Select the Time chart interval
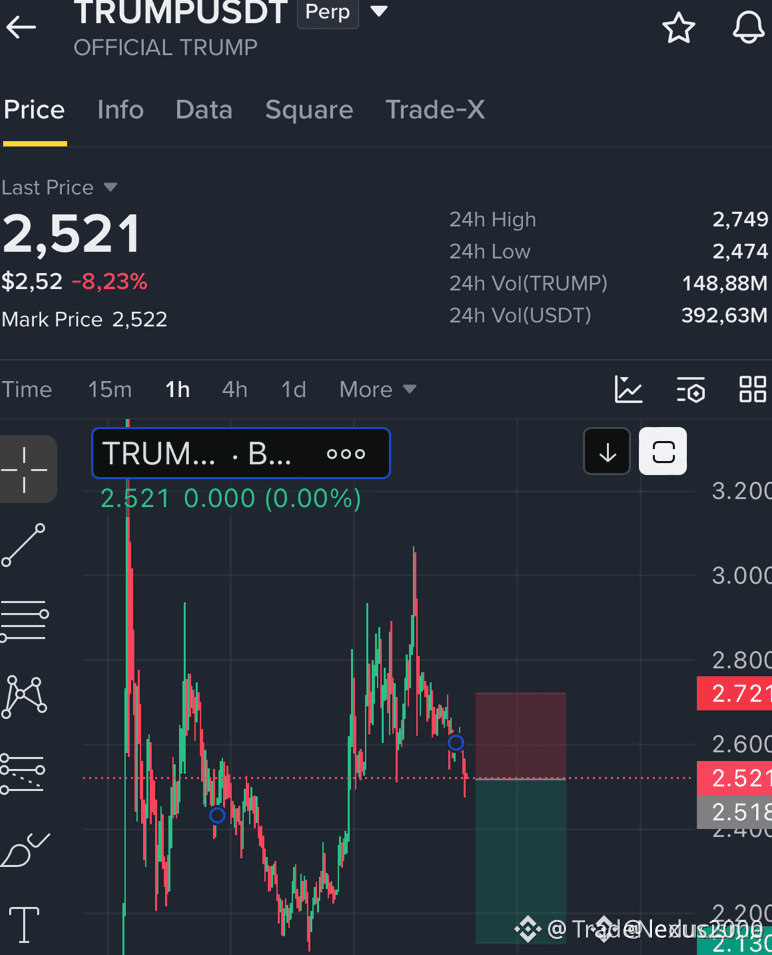This screenshot has width=772, height=955. [27, 389]
